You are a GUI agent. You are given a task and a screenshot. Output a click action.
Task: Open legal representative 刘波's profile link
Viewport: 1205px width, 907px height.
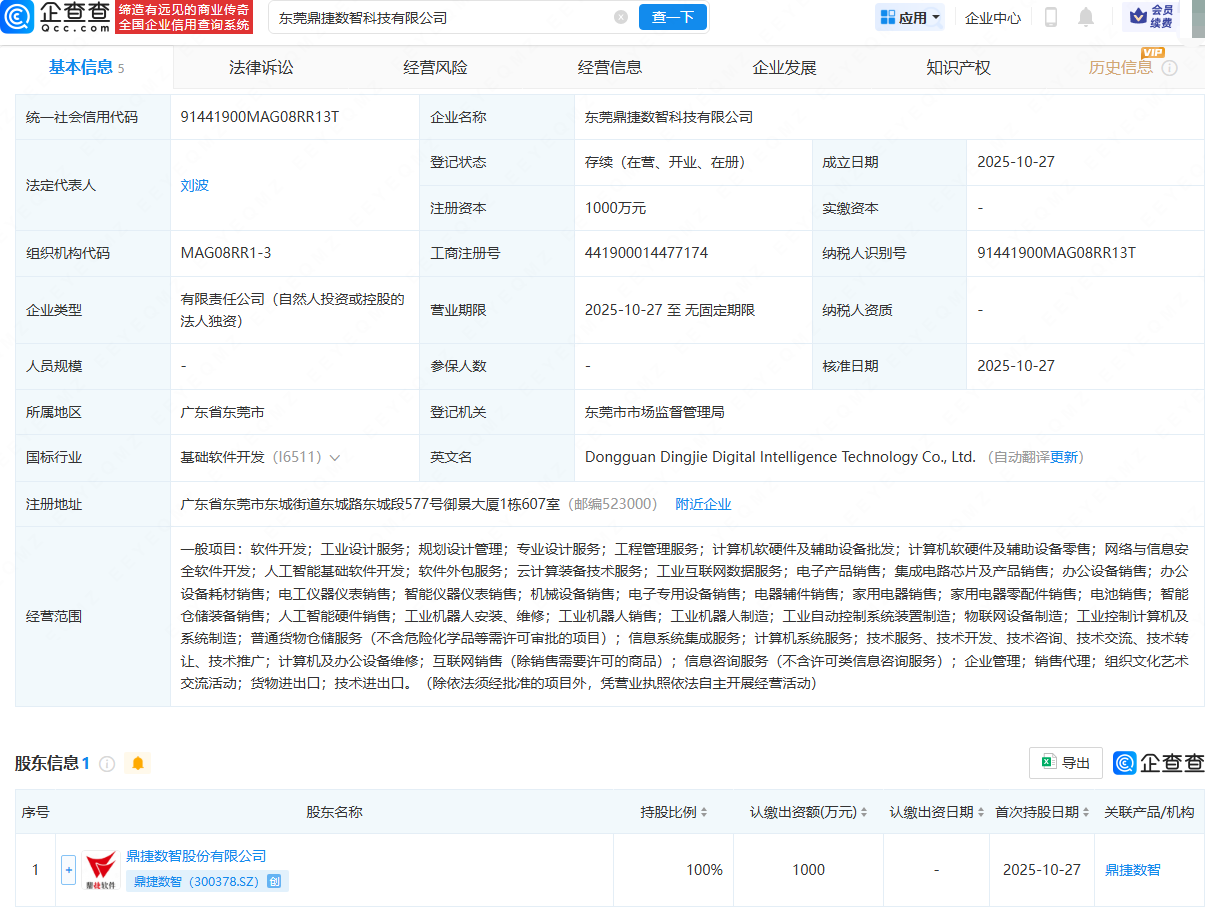(194, 185)
